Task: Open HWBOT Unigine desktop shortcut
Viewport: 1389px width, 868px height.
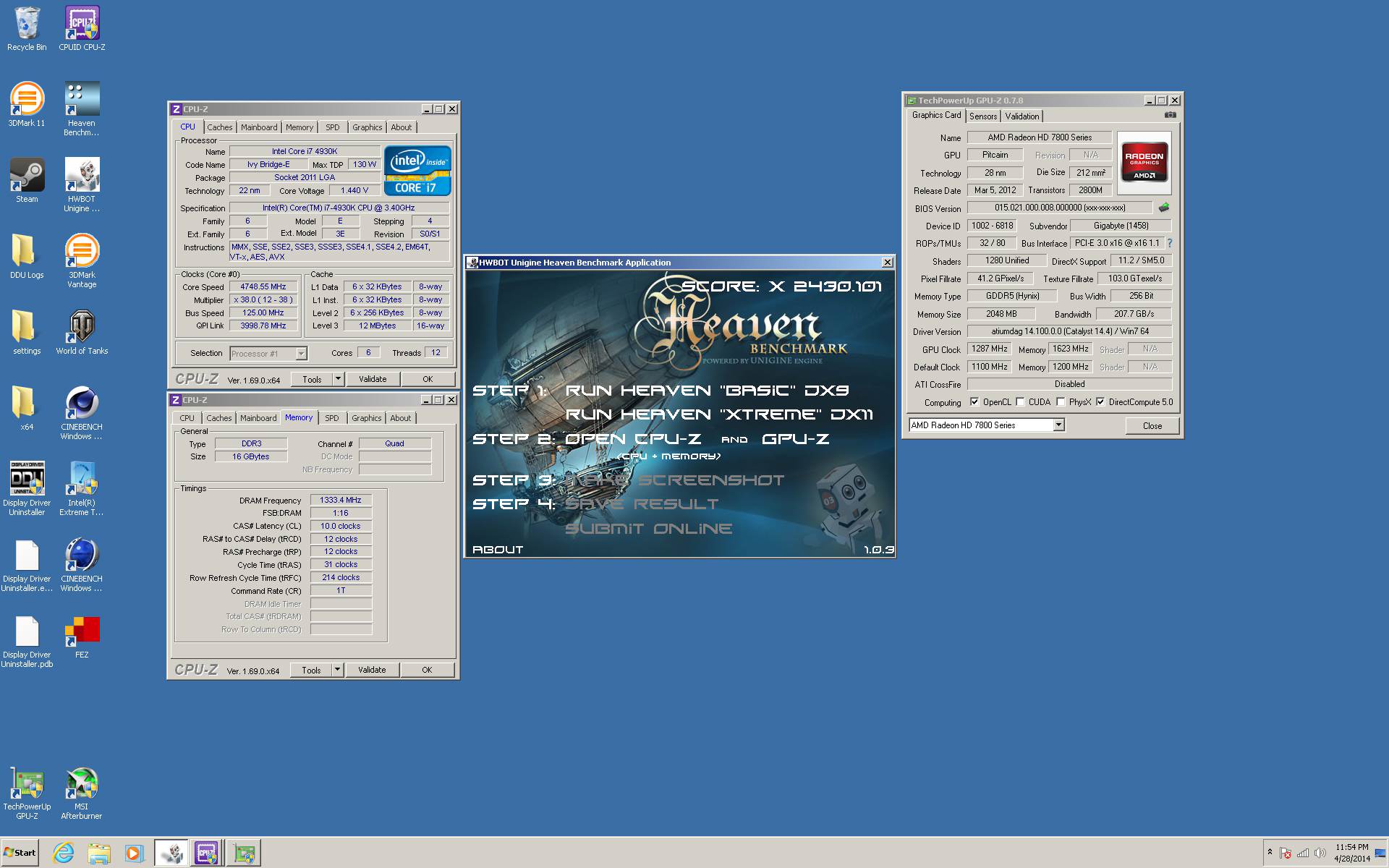Action: pyautogui.click(x=82, y=184)
